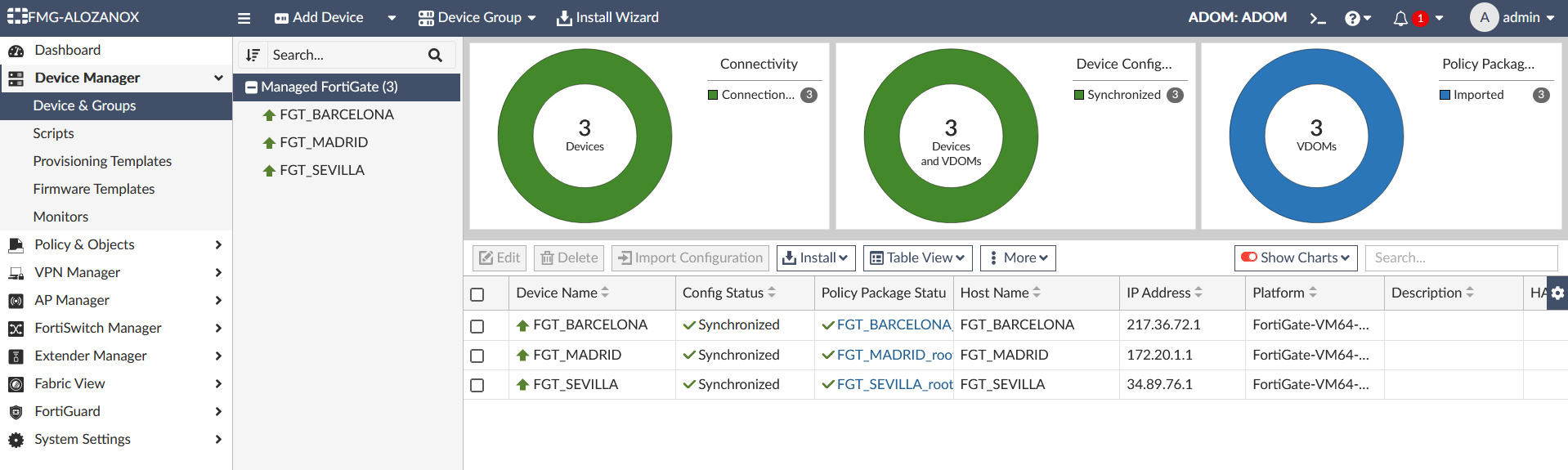This screenshot has height=470, width=1568.
Task: Expand the Policy & Objects chevron
Action: [218, 244]
